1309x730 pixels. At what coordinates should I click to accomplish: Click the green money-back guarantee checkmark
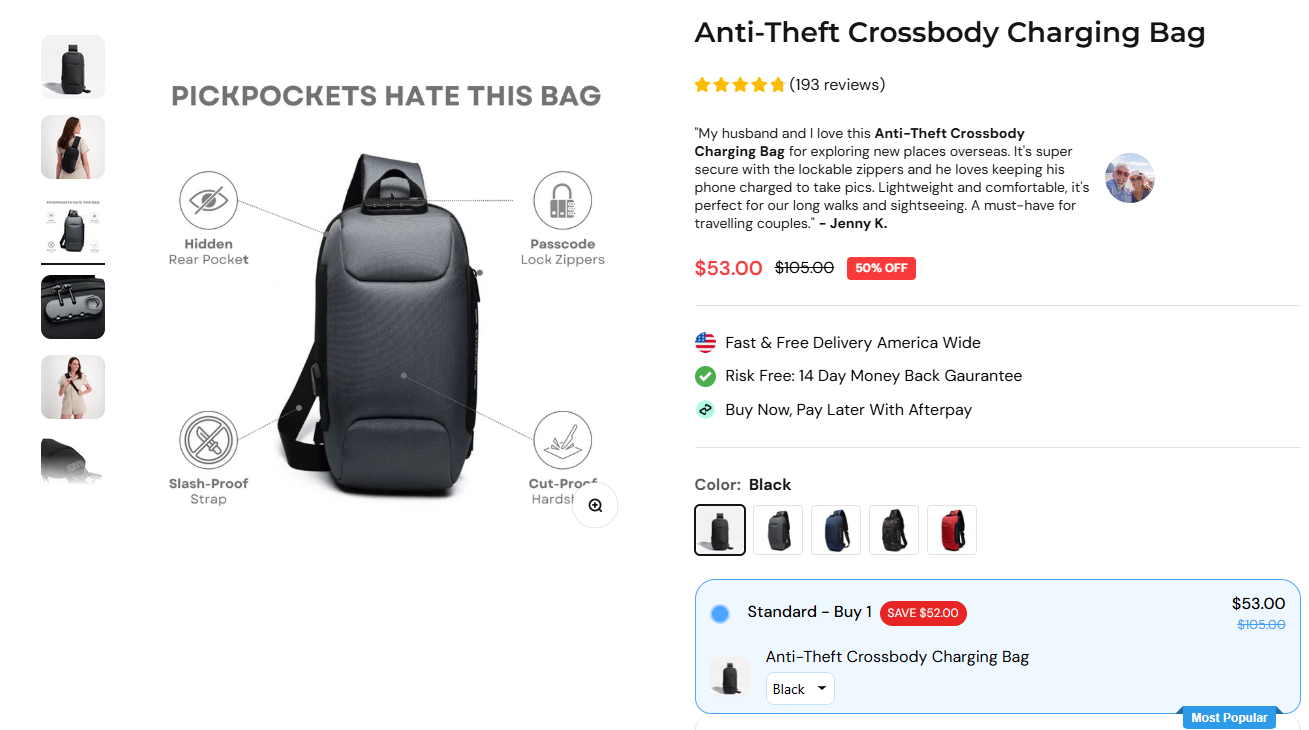click(705, 376)
